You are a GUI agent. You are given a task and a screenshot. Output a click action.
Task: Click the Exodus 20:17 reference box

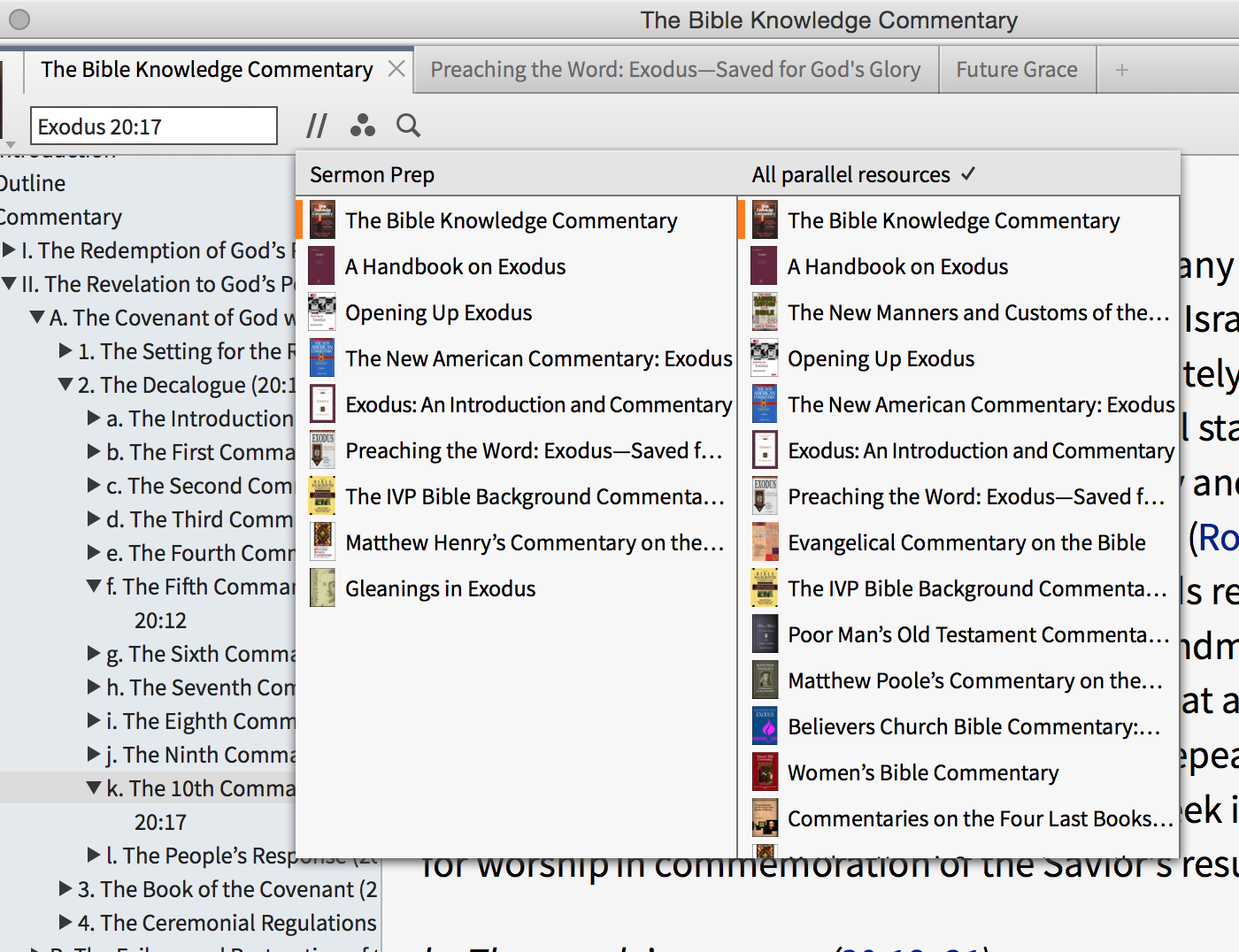coord(154,126)
